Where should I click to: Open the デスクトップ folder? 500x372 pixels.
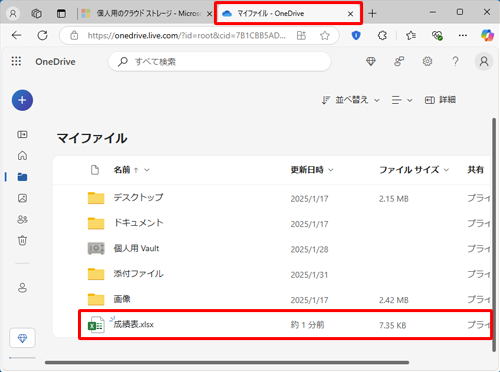point(138,197)
